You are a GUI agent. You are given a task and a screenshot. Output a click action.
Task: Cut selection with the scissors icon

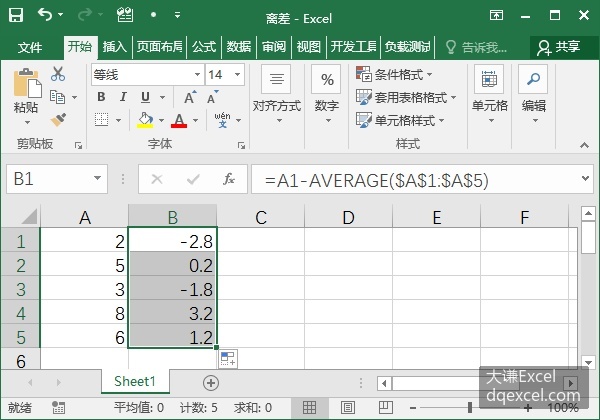(58, 74)
